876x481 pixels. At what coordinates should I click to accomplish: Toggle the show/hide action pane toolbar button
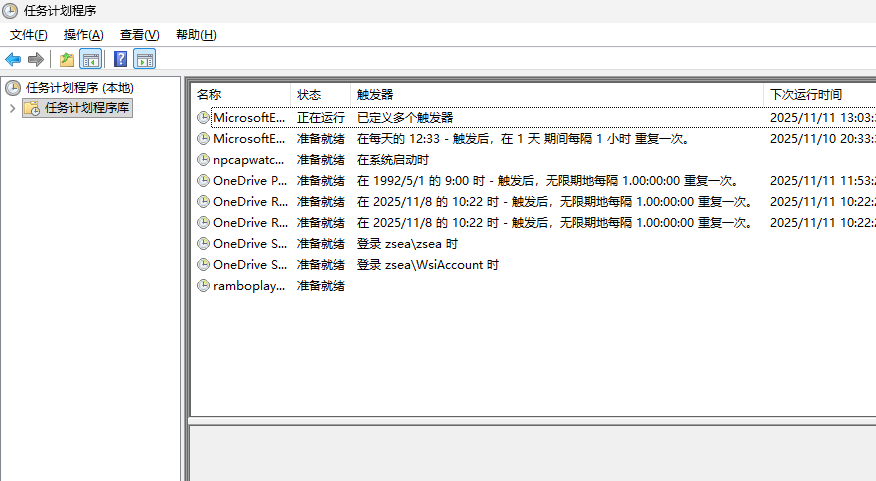145,59
